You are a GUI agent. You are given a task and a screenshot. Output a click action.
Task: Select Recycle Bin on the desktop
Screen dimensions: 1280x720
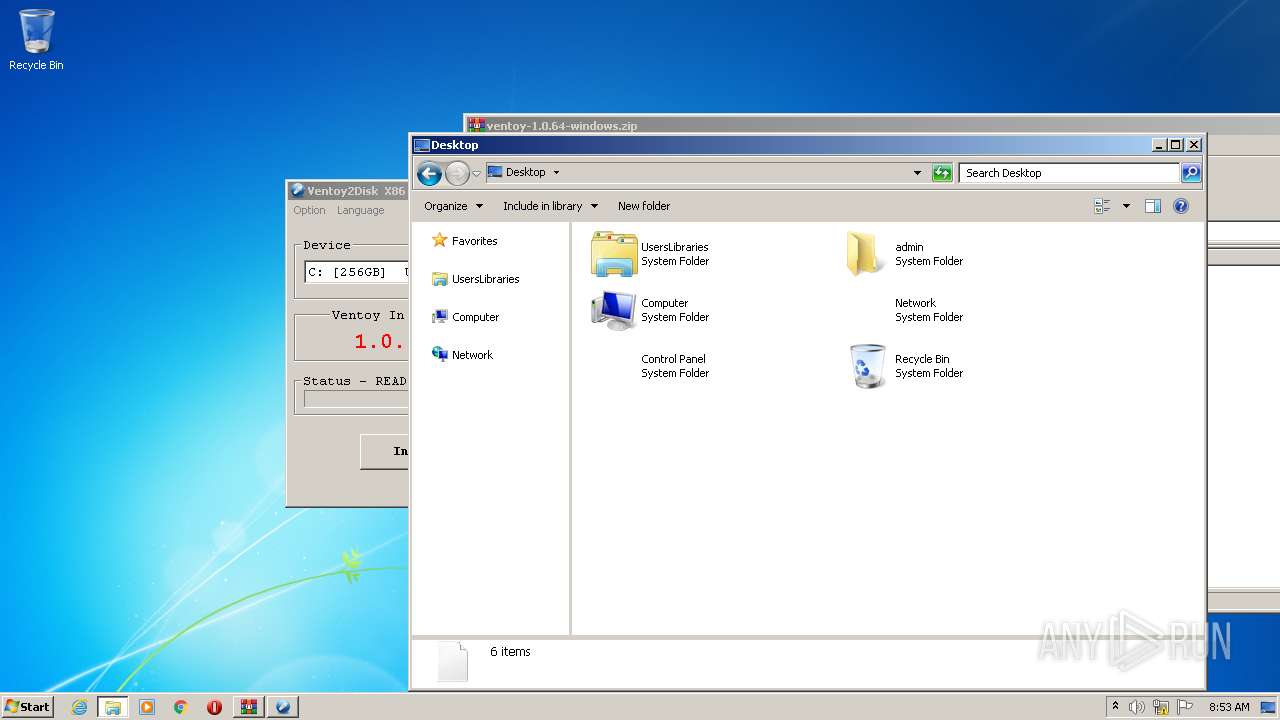36,40
